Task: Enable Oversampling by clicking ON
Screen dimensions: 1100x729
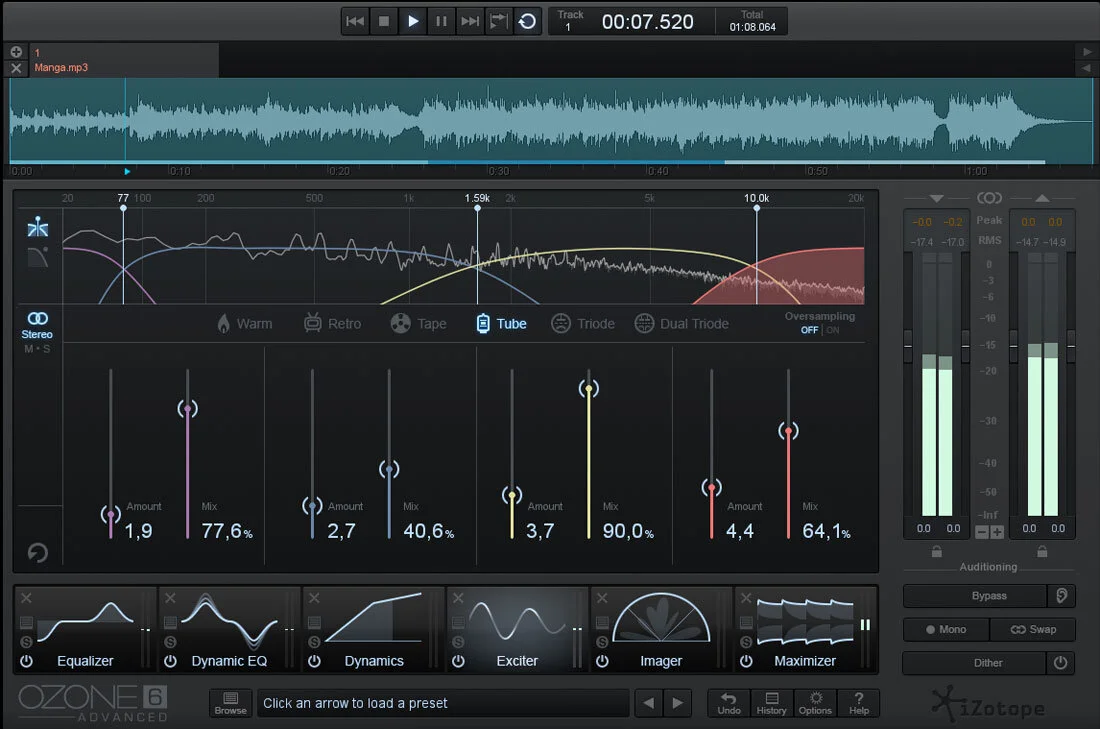Action: tap(832, 329)
